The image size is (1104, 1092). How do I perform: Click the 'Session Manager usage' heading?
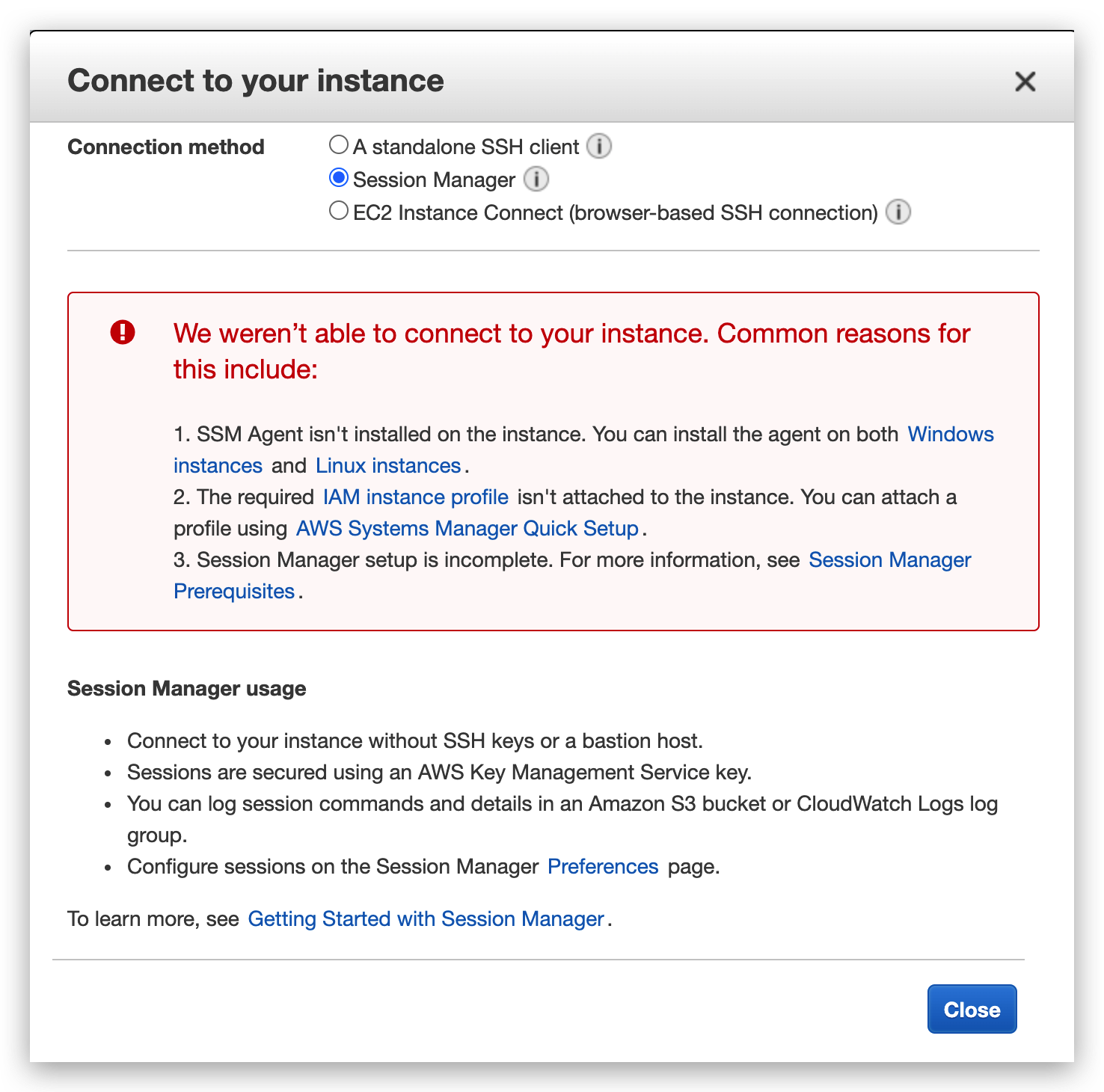coord(187,688)
